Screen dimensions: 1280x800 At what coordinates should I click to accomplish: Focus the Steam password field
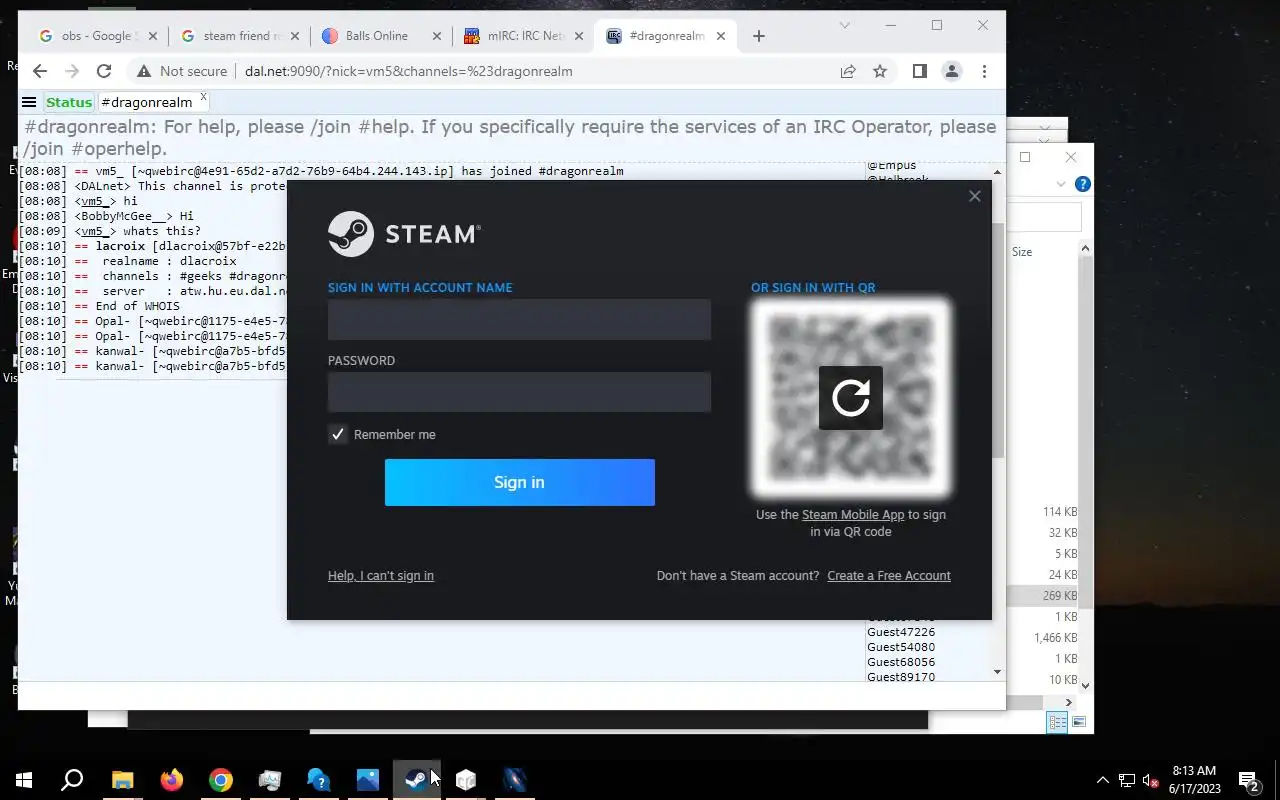point(519,392)
